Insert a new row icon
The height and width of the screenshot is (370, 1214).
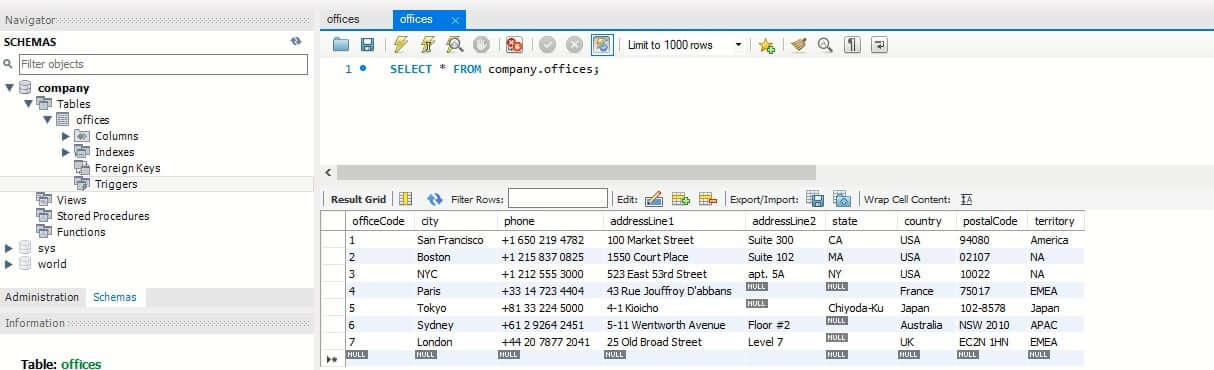pyautogui.click(x=682, y=199)
